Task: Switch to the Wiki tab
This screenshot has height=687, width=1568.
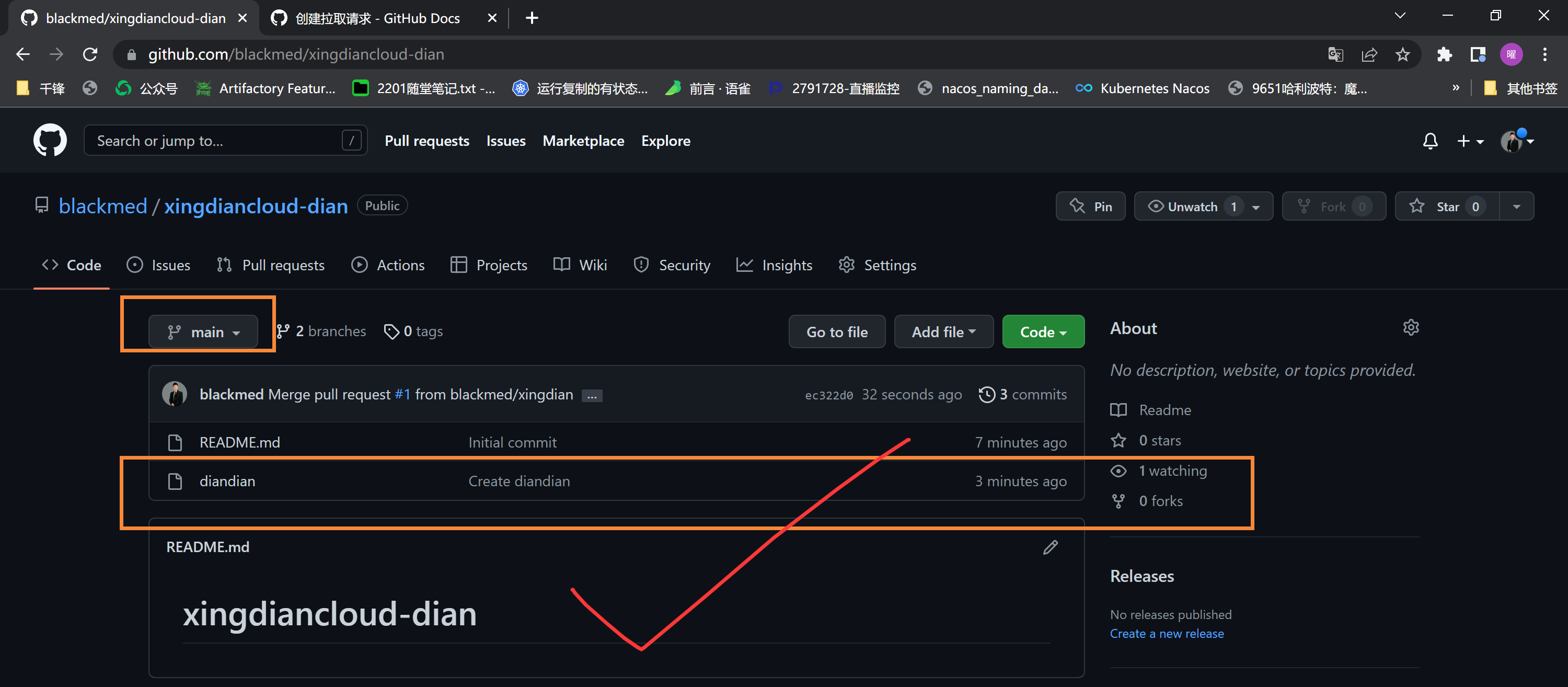Action: pyautogui.click(x=580, y=265)
